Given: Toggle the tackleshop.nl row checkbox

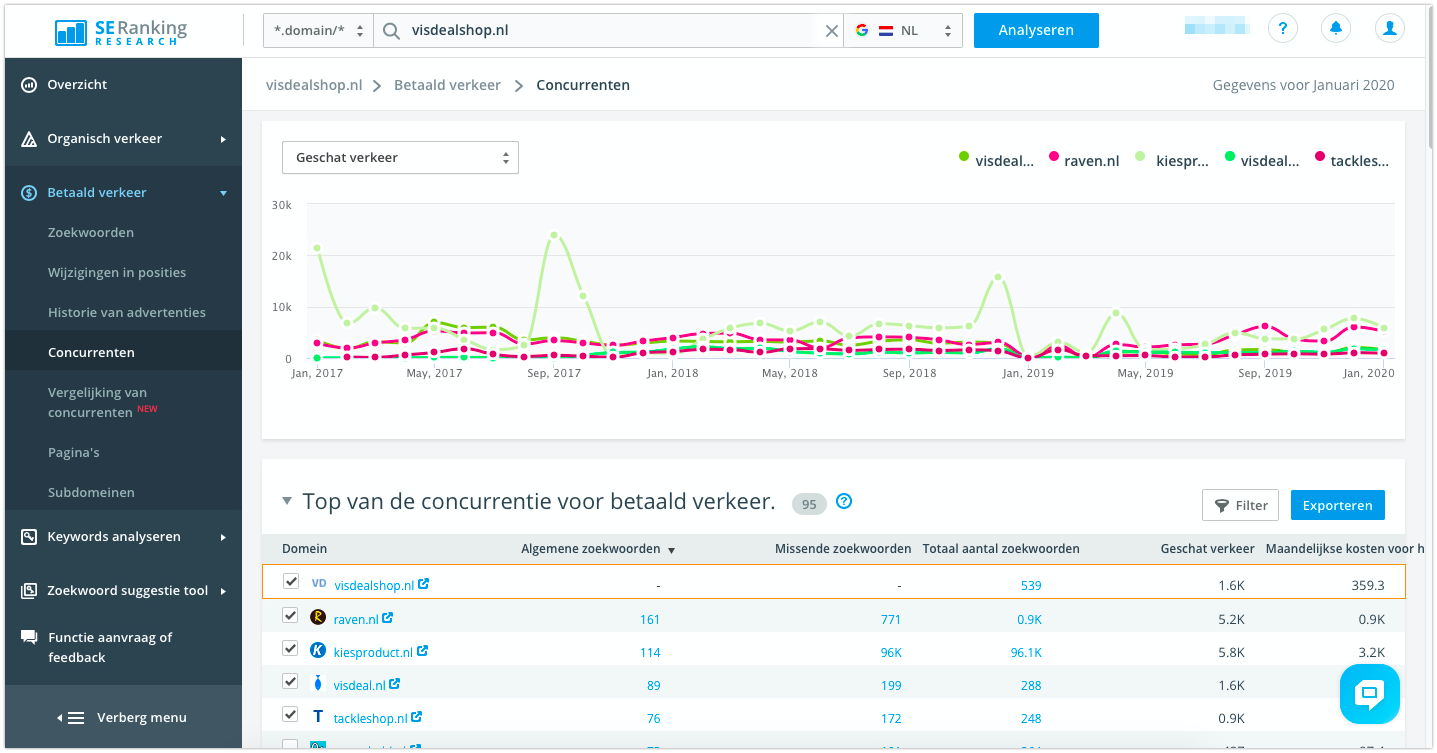Looking at the screenshot, I should (291, 715).
